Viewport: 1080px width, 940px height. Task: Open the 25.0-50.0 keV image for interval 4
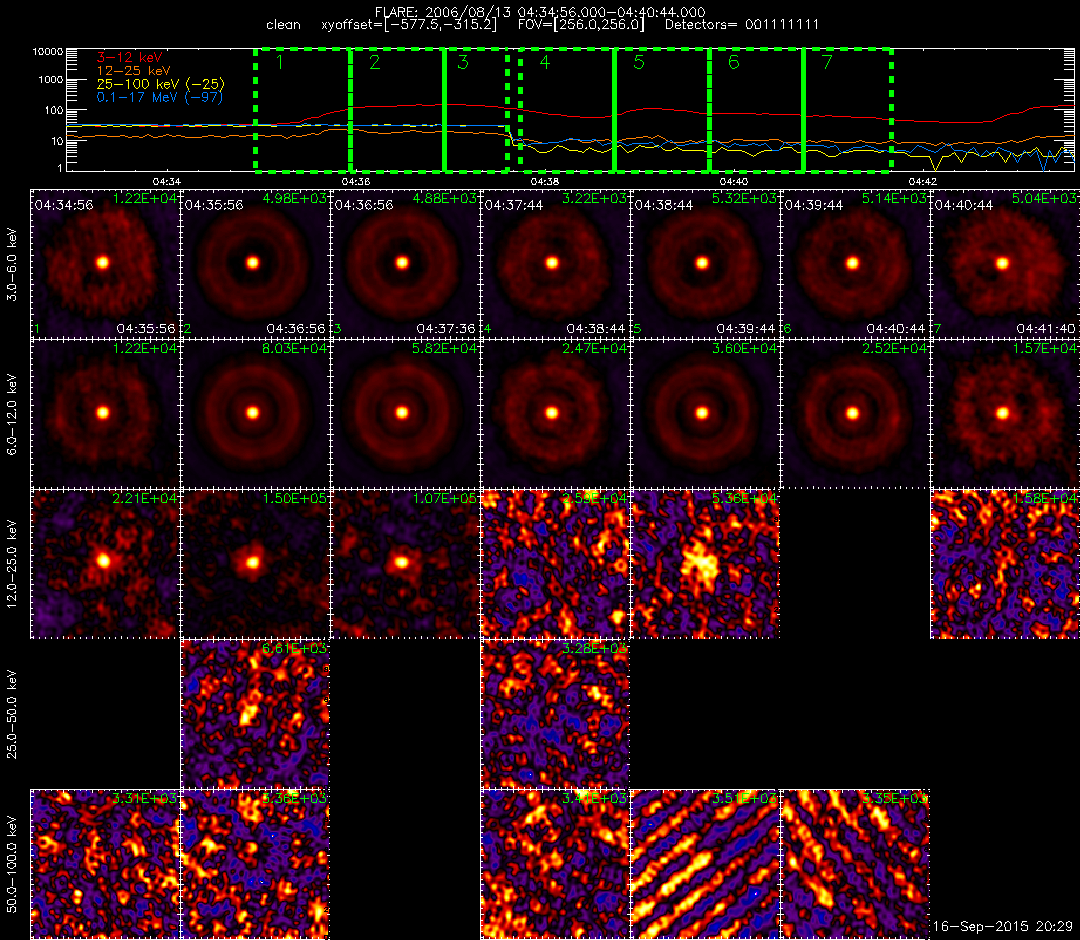click(x=555, y=714)
